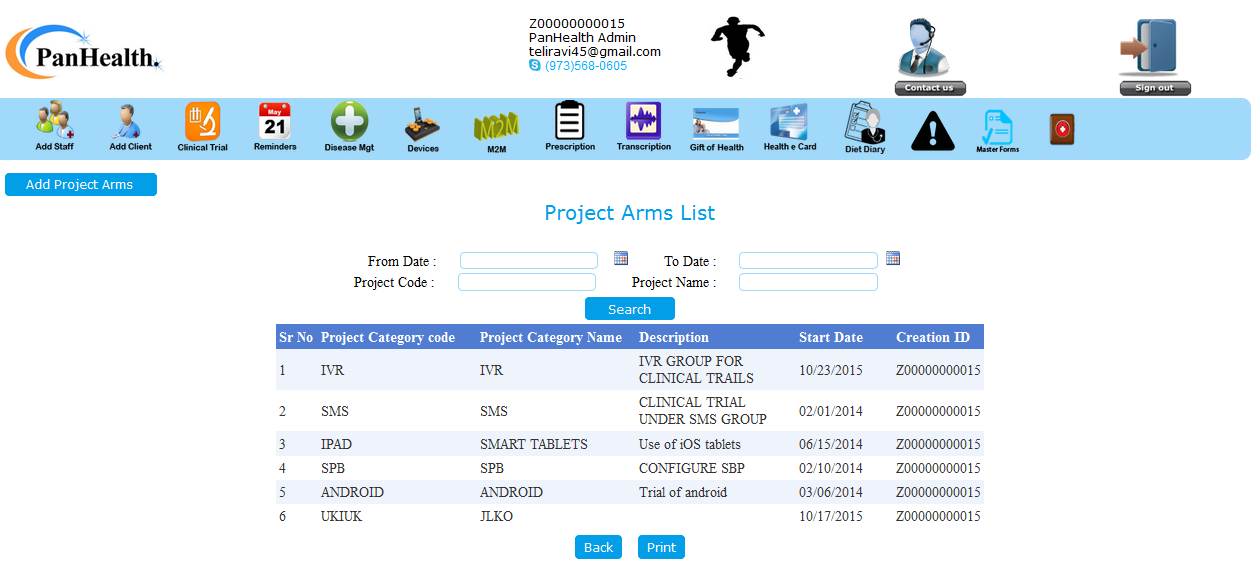1260x562 pixels.
Task: Open the Health e Card
Action: [x=789, y=124]
